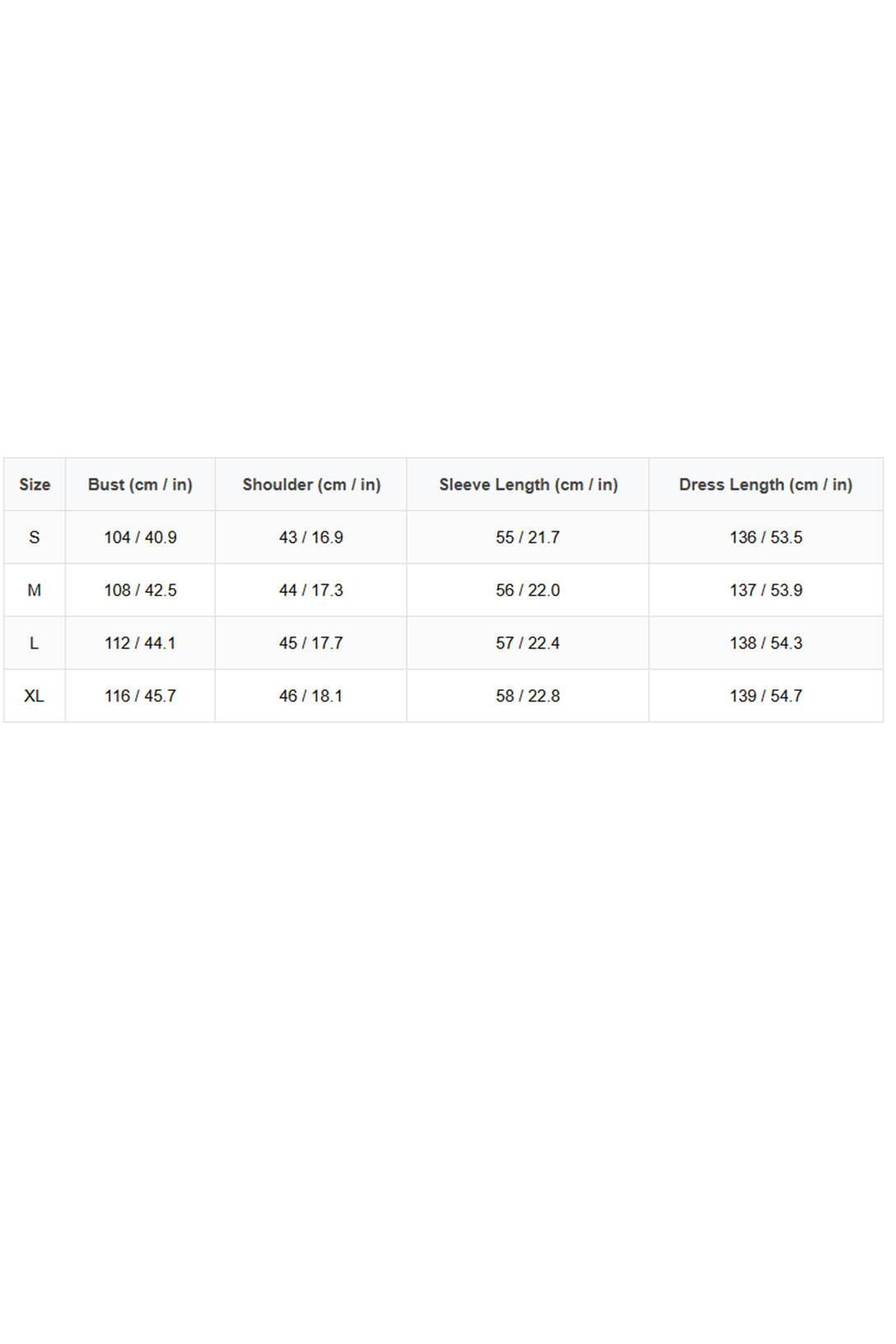896x1344 pixels.
Task: Click the L size row label
Action: pos(35,643)
